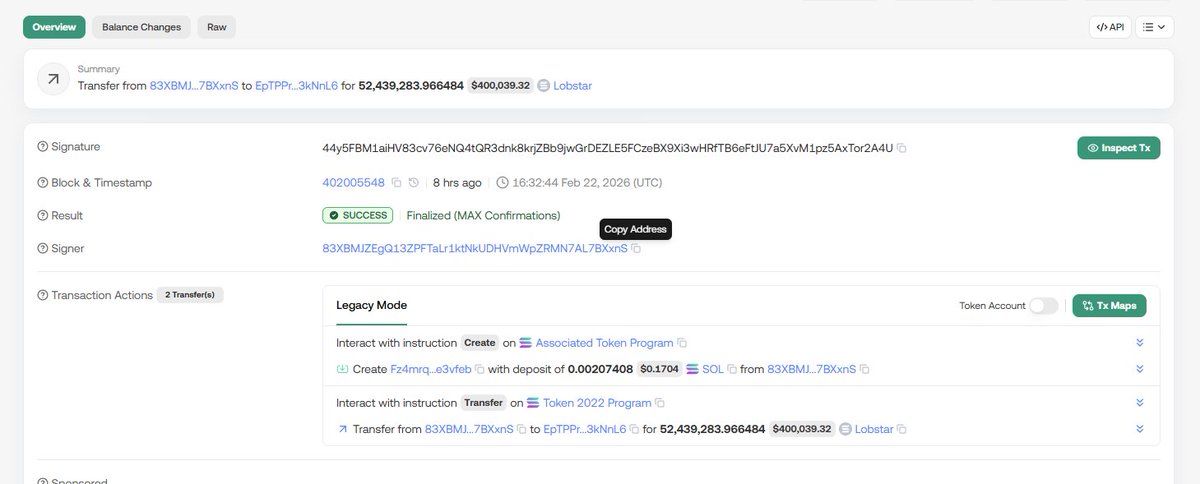Expand the Transfer instruction row
Screen dimensions: 1200x484
point(1140,403)
